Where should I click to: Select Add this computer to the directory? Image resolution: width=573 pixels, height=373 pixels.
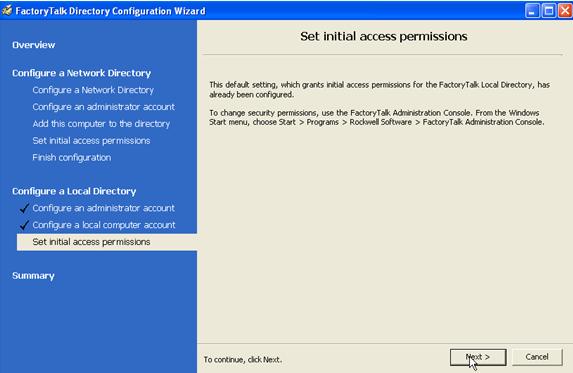click(101, 124)
